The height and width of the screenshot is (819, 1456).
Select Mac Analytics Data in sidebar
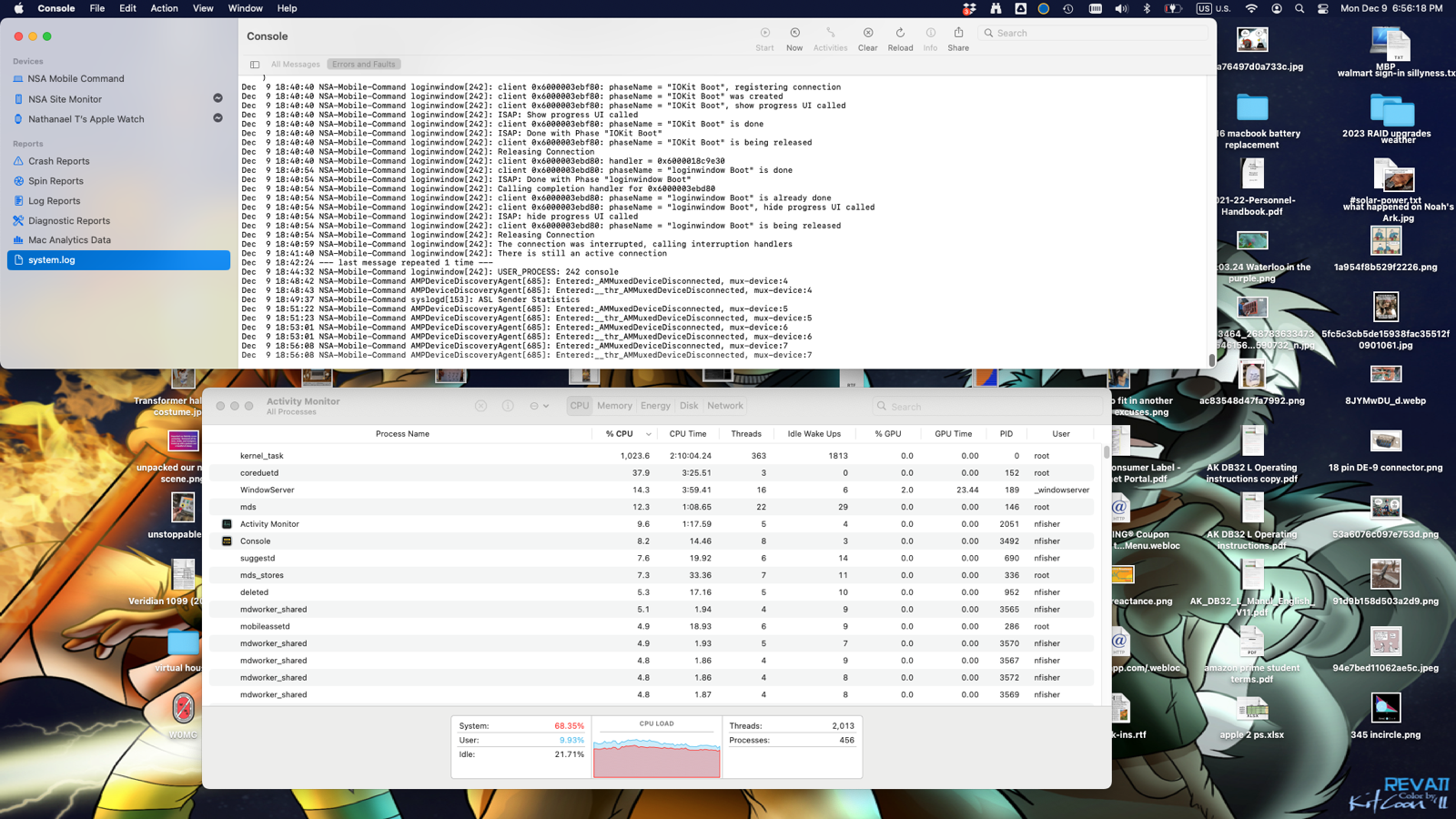point(69,240)
